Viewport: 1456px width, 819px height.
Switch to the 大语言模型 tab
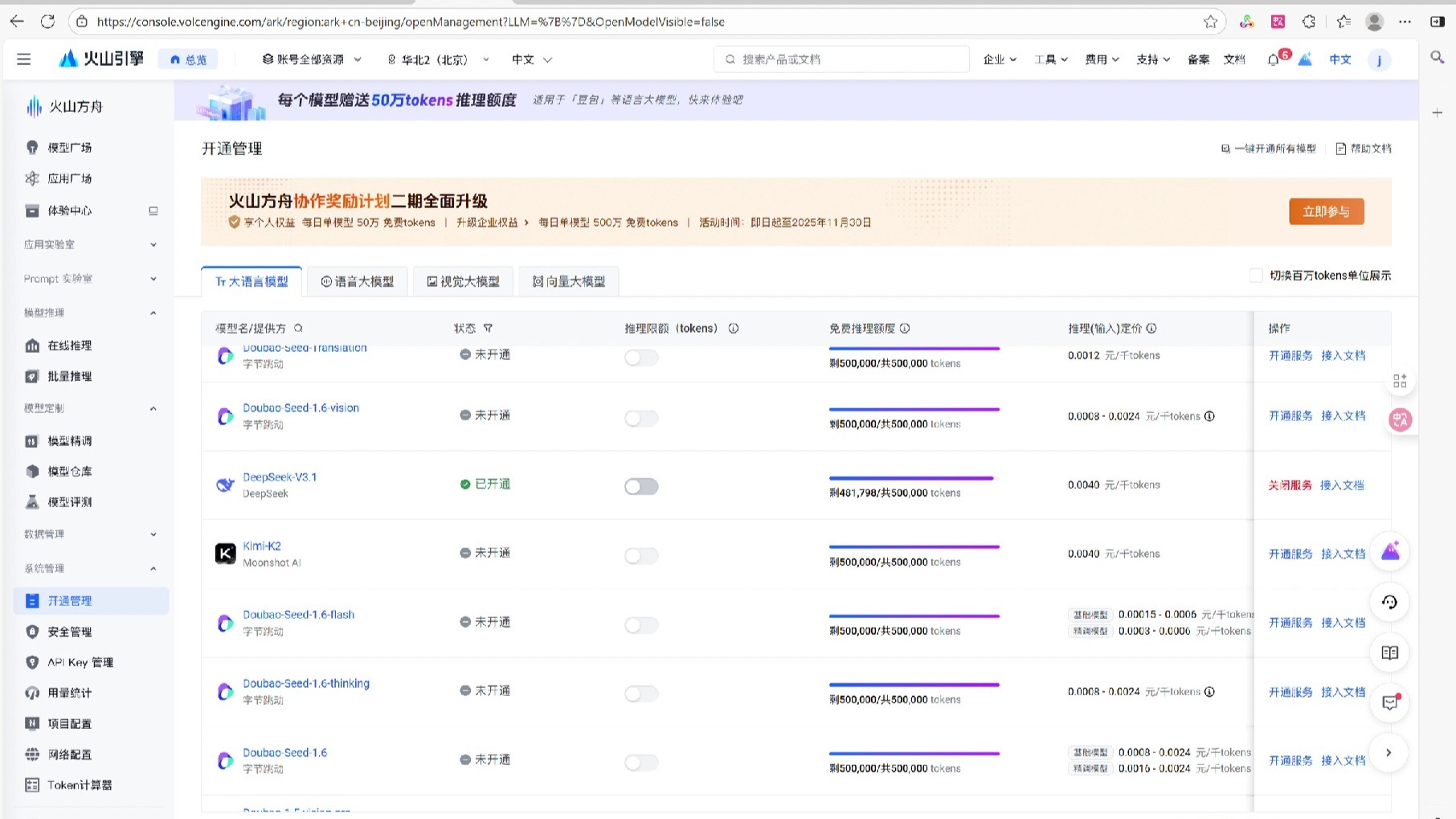pyautogui.click(x=252, y=281)
